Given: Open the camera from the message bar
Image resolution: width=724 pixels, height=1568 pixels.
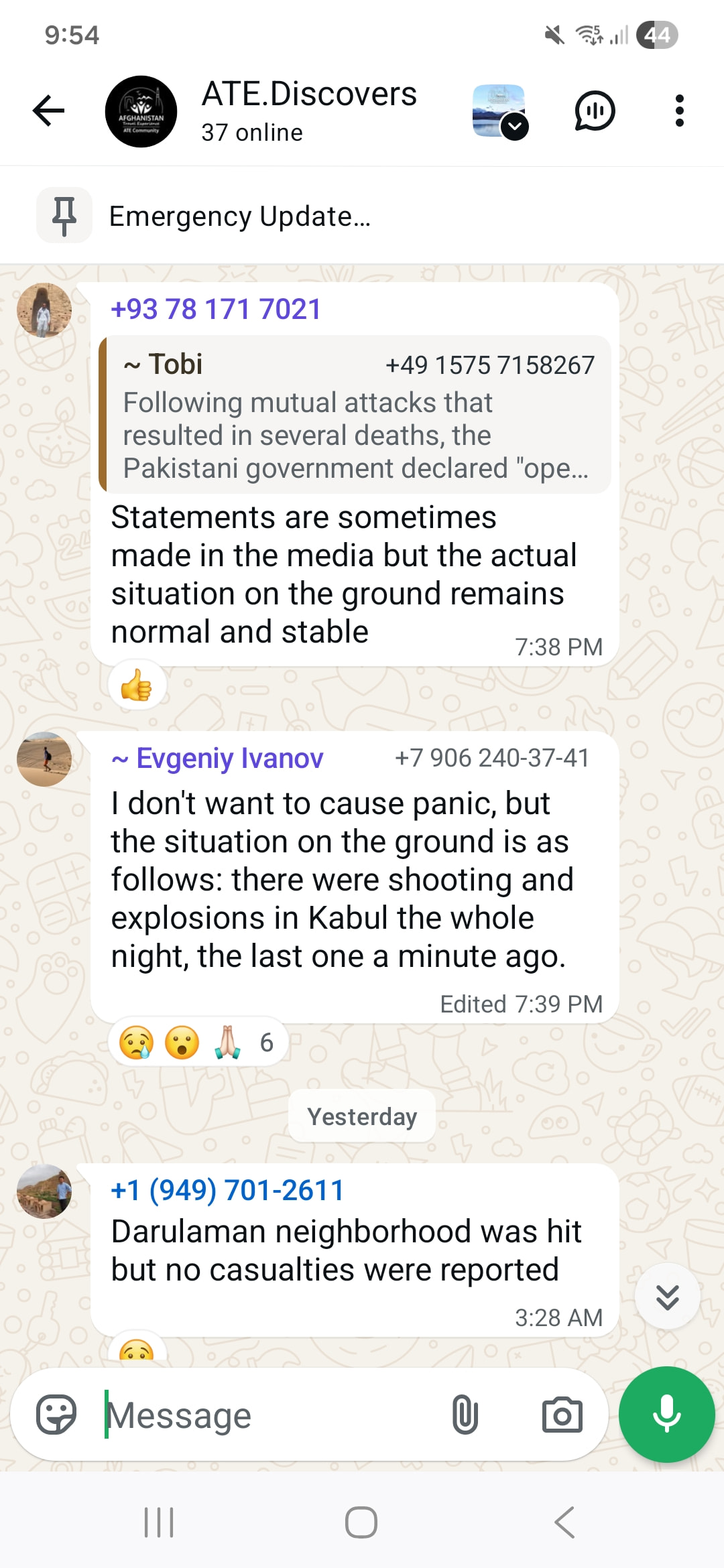Looking at the screenshot, I should click(x=562, y=1415).
